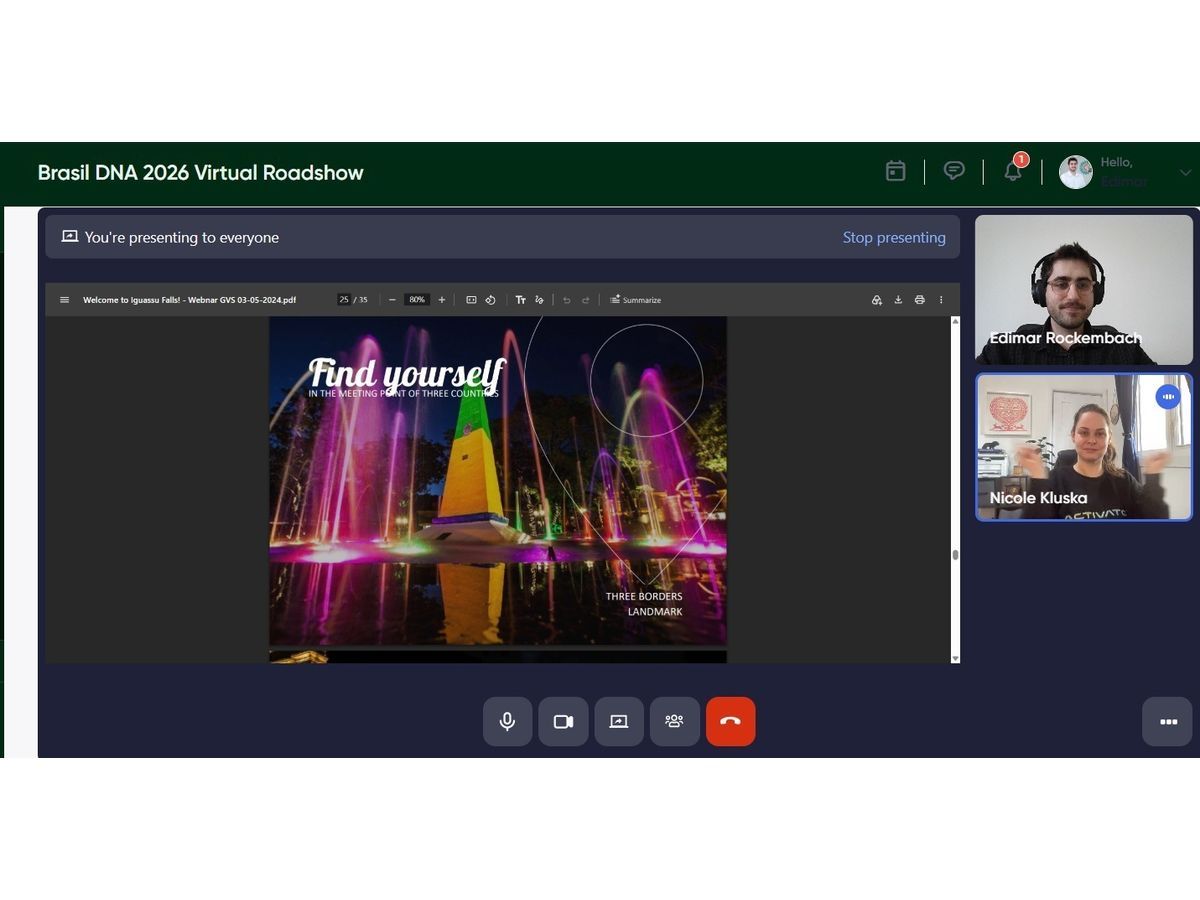Open the PDF viewer sidebar menu

[x=65, y=300]
